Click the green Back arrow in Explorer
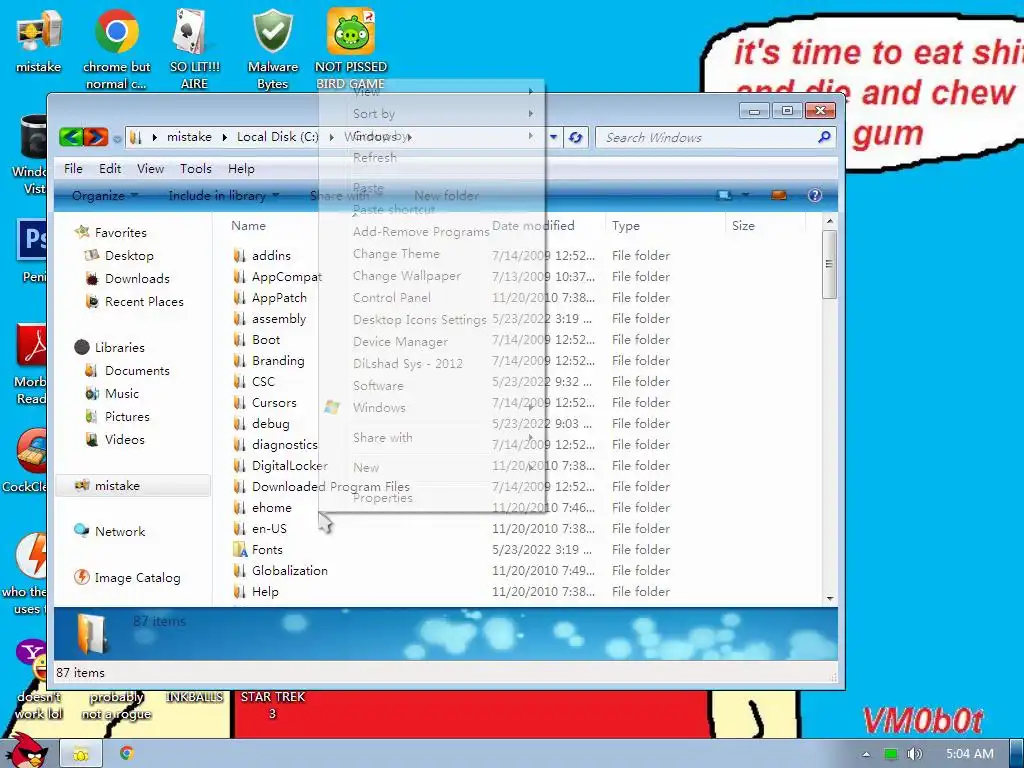 71,136
